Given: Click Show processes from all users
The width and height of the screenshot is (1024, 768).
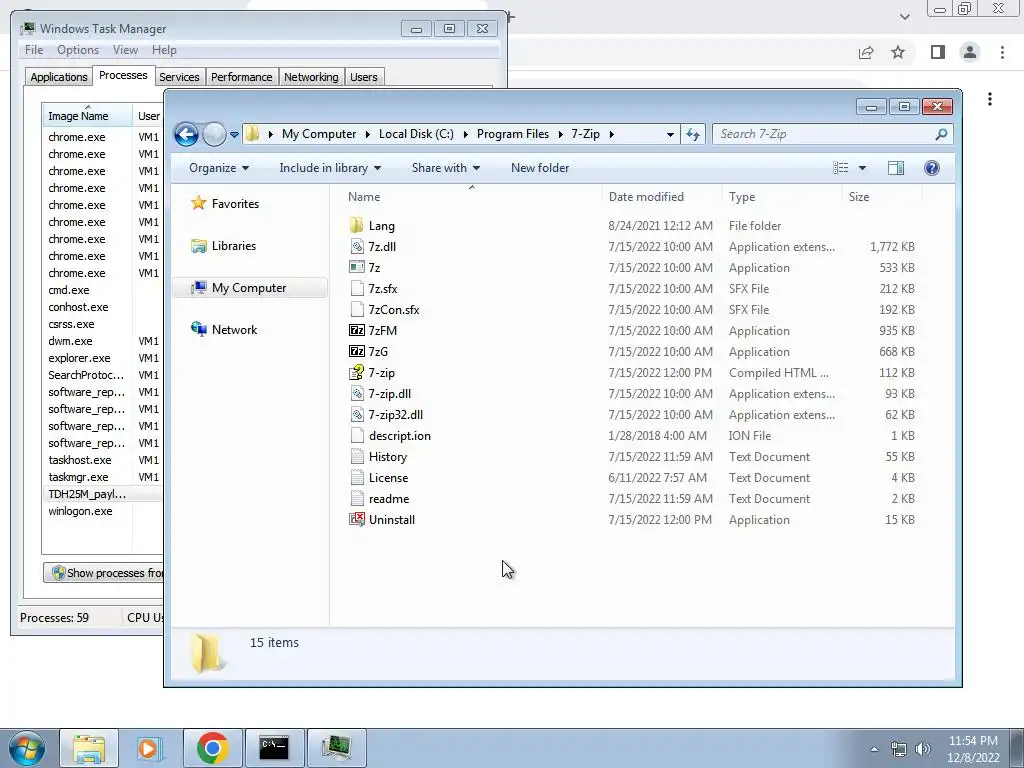Looking at the screenshot, I should [x=104, y=573].
